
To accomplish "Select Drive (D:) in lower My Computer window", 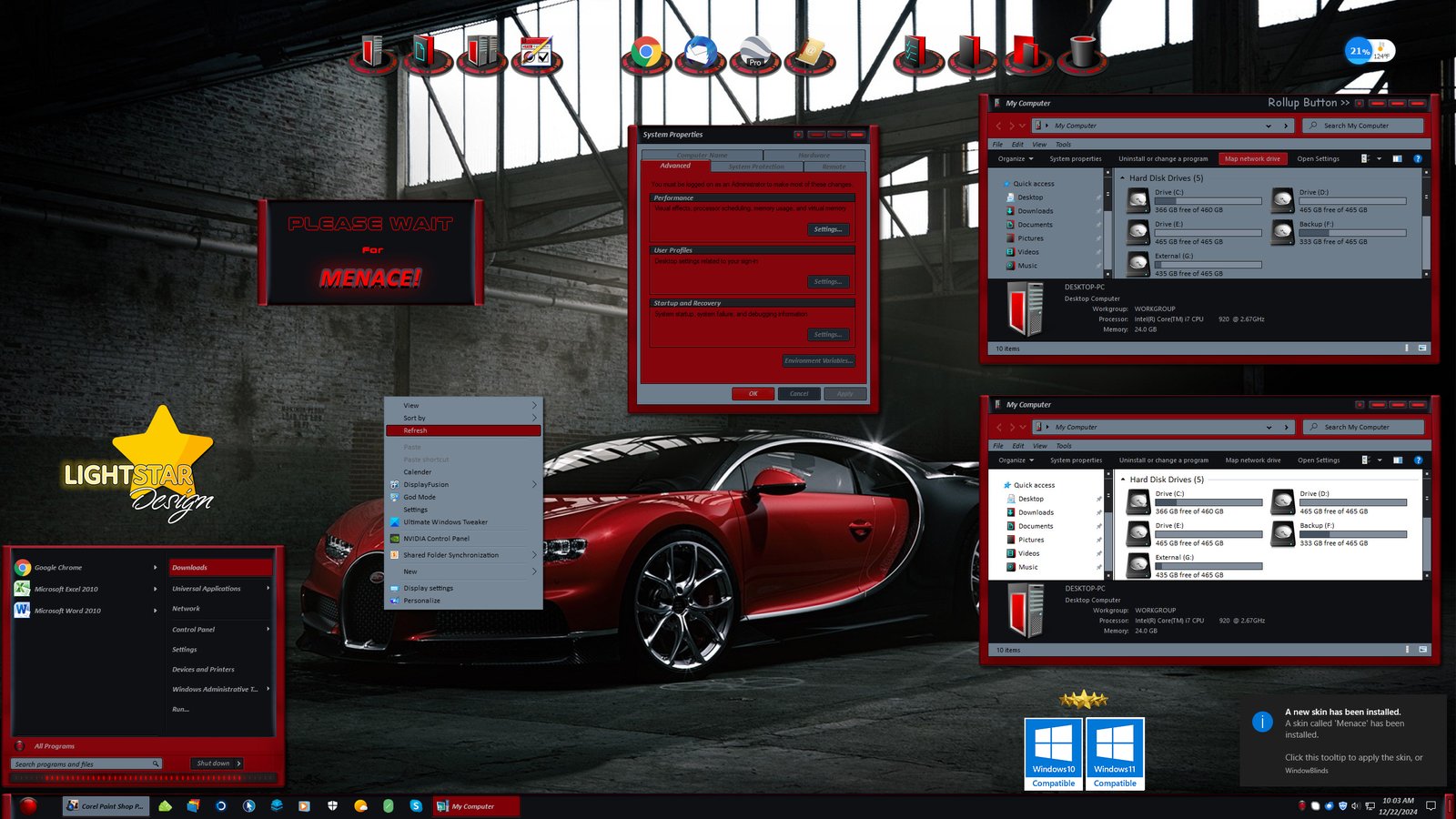I will coord(1339,501).
